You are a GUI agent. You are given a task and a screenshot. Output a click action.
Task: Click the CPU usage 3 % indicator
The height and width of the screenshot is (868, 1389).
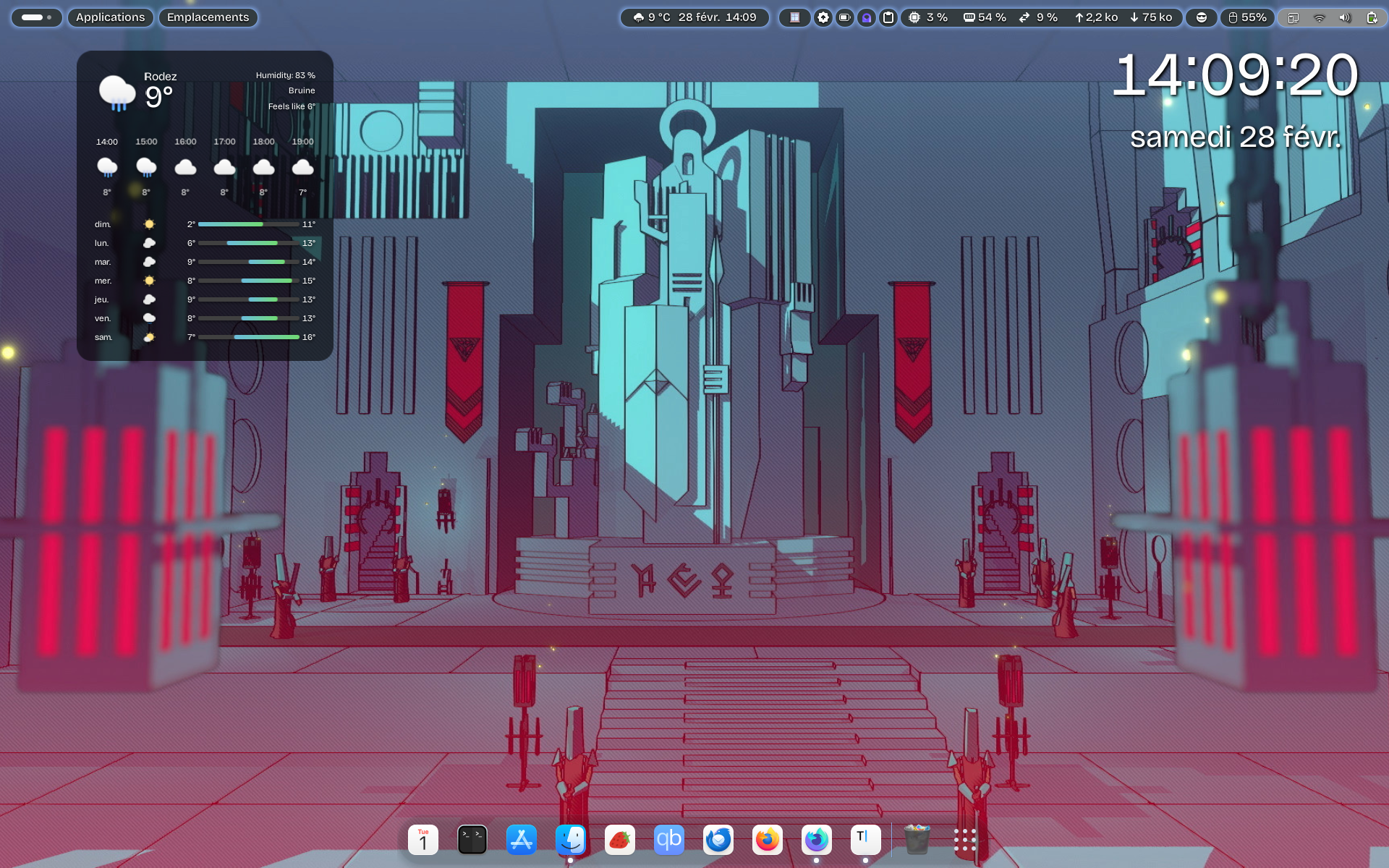(928, 17)
